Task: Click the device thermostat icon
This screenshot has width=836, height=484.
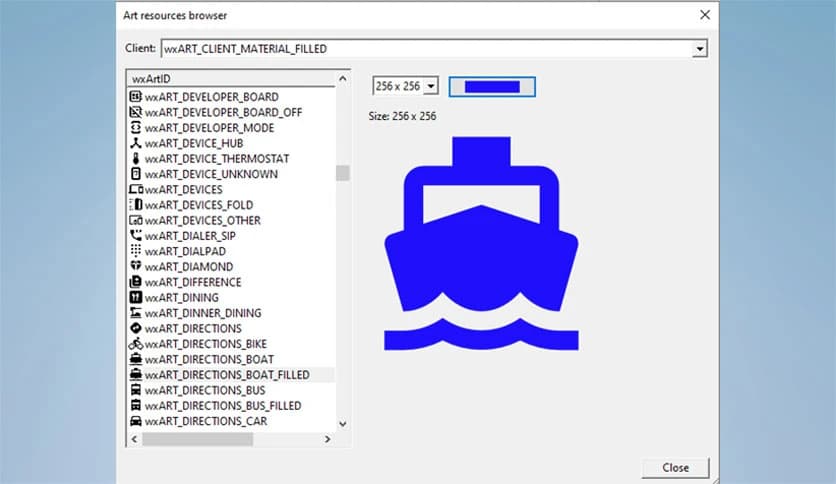Action: [x=136, y=158]
